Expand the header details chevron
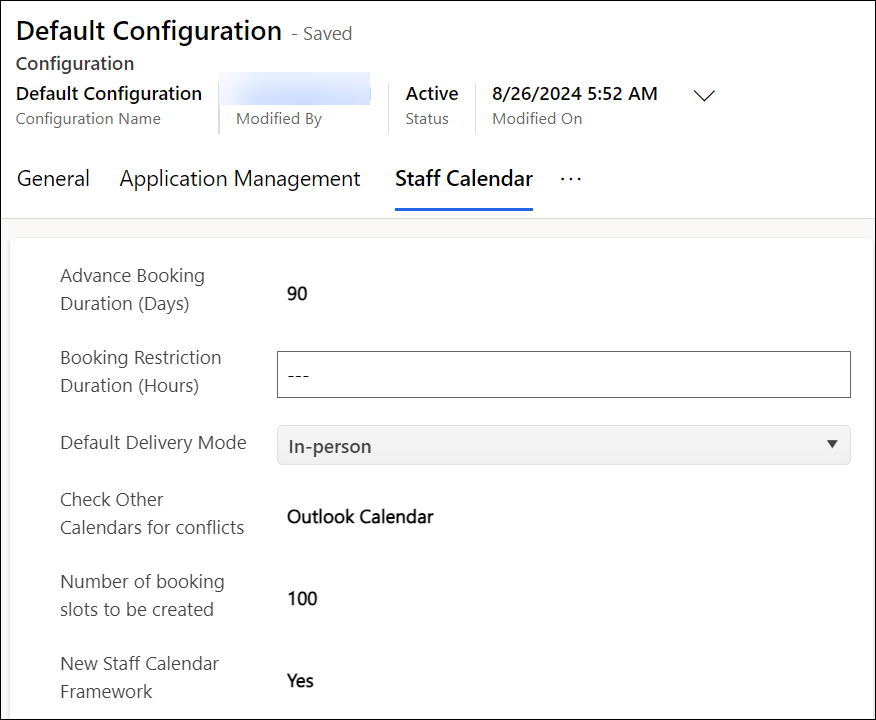The width and height of the screenshot is (876, 720). pyautogui.click(x=705, y=96)
